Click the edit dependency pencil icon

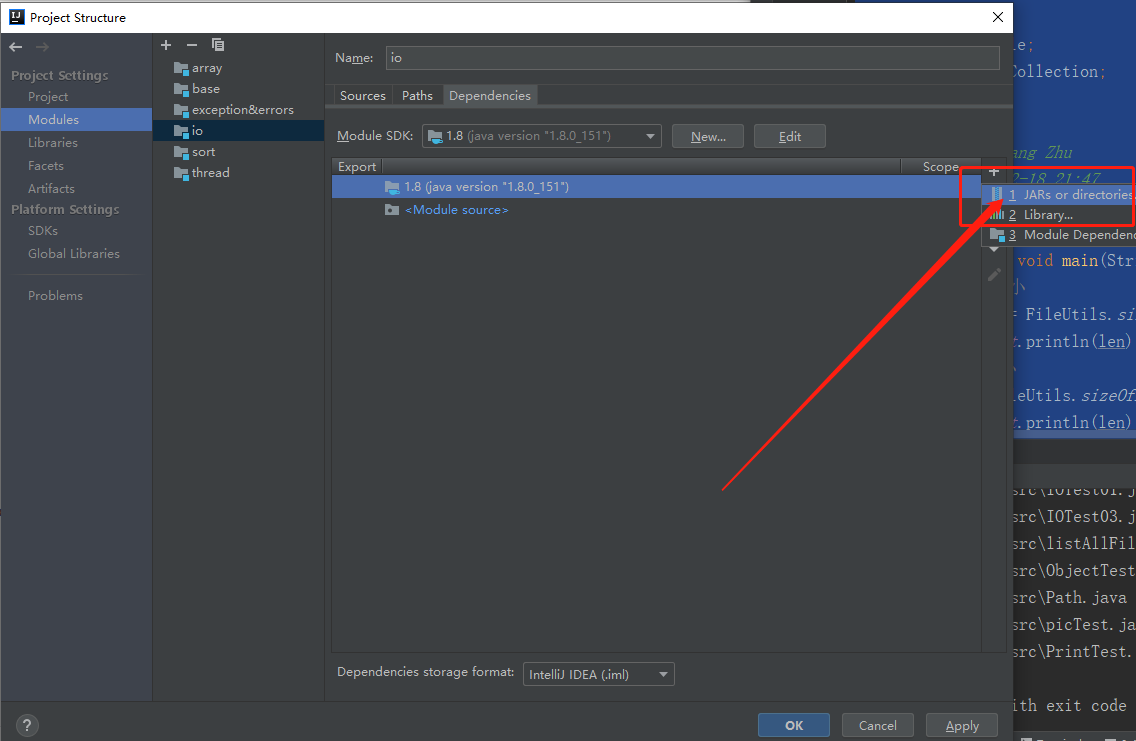pyautogui.click(x=994, y=274)
